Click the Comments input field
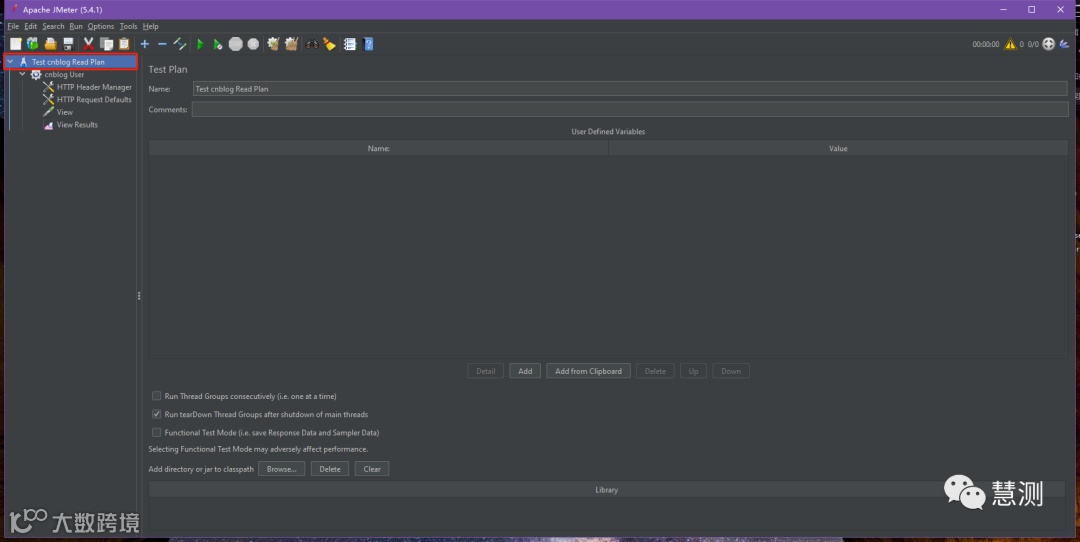 (630, 110)
